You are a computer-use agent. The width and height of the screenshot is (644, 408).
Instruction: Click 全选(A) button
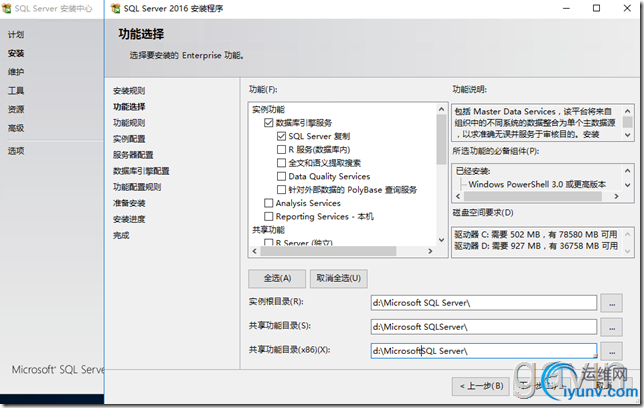tap(277, 279)
